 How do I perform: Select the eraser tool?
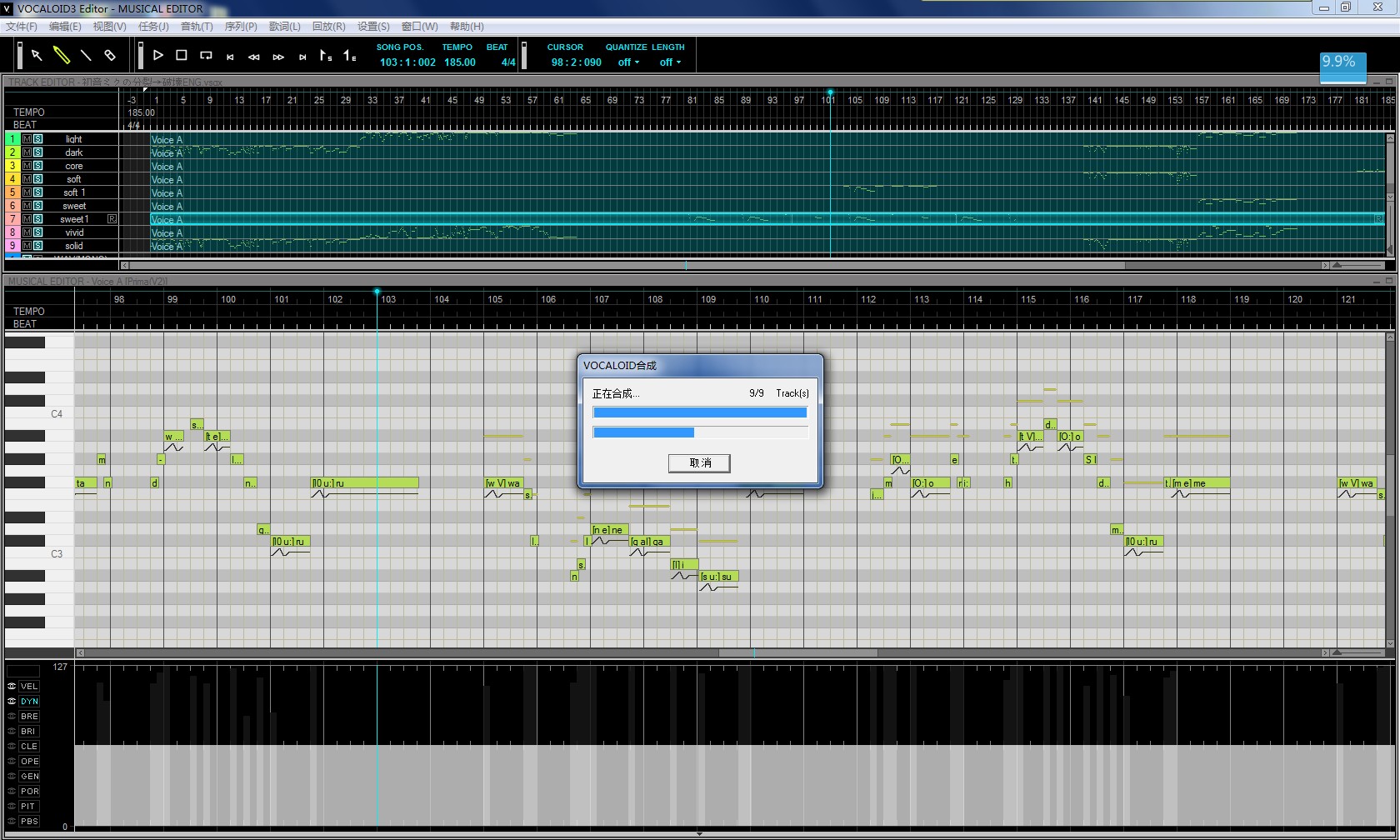coord(110,55)
